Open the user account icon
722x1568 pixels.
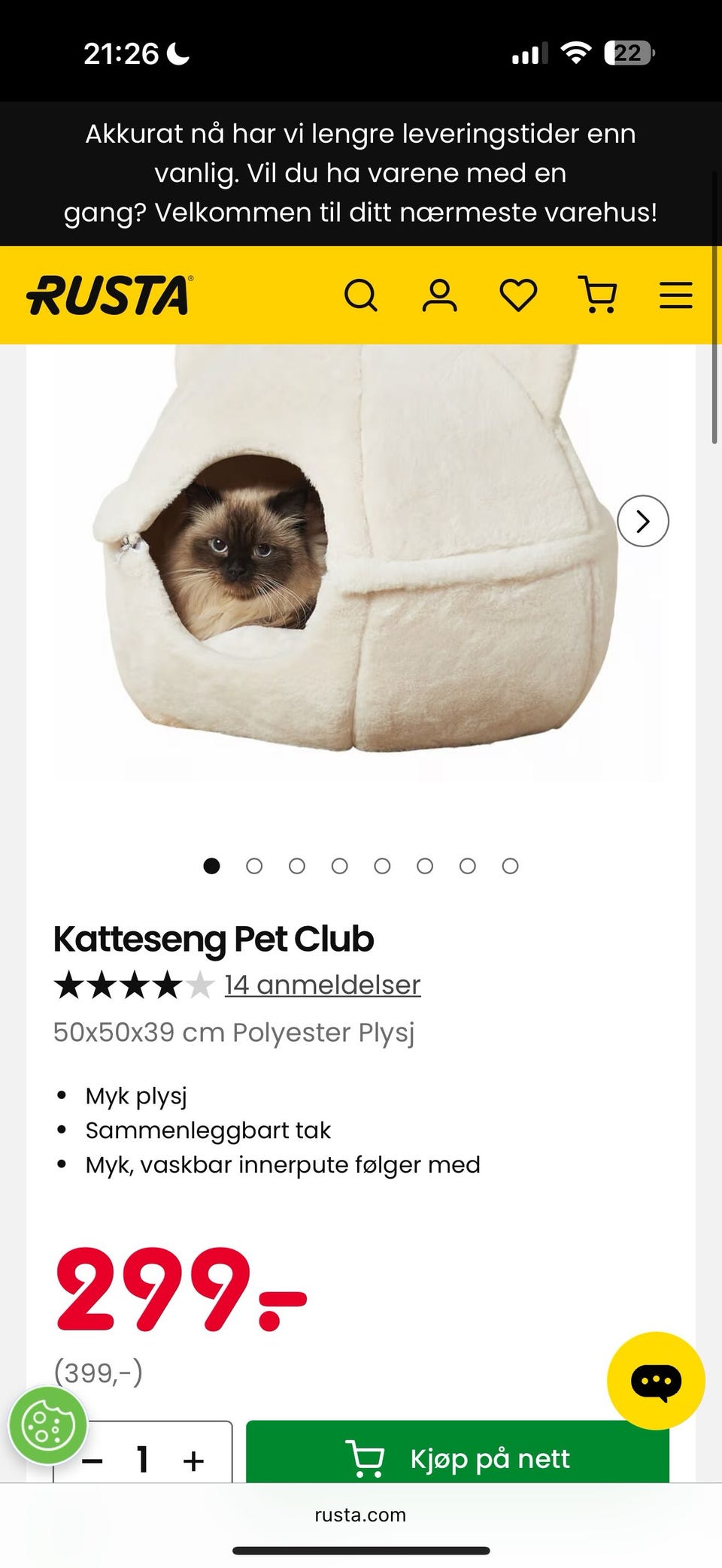pos(440,295)
